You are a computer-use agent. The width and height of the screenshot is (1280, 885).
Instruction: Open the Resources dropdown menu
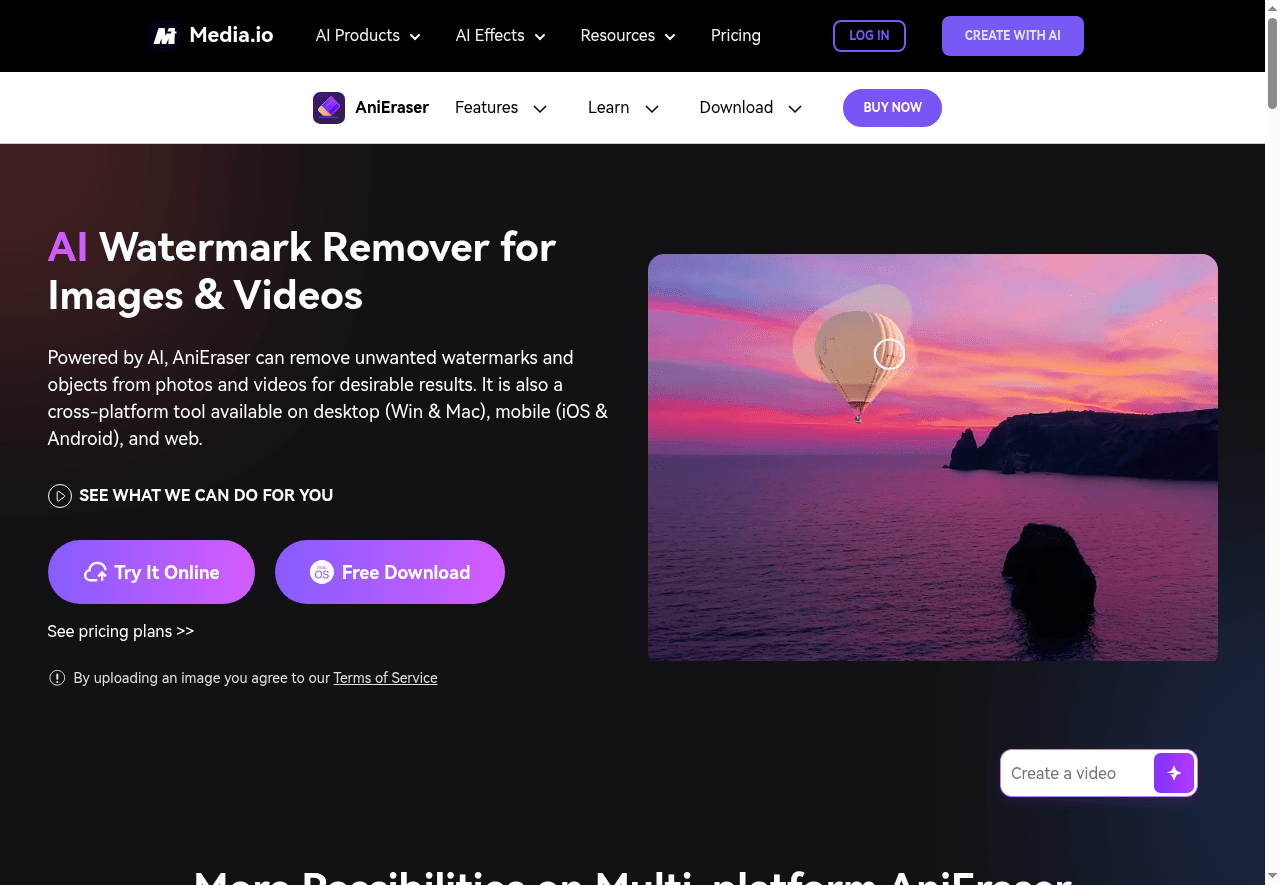[x=628, y=36]
